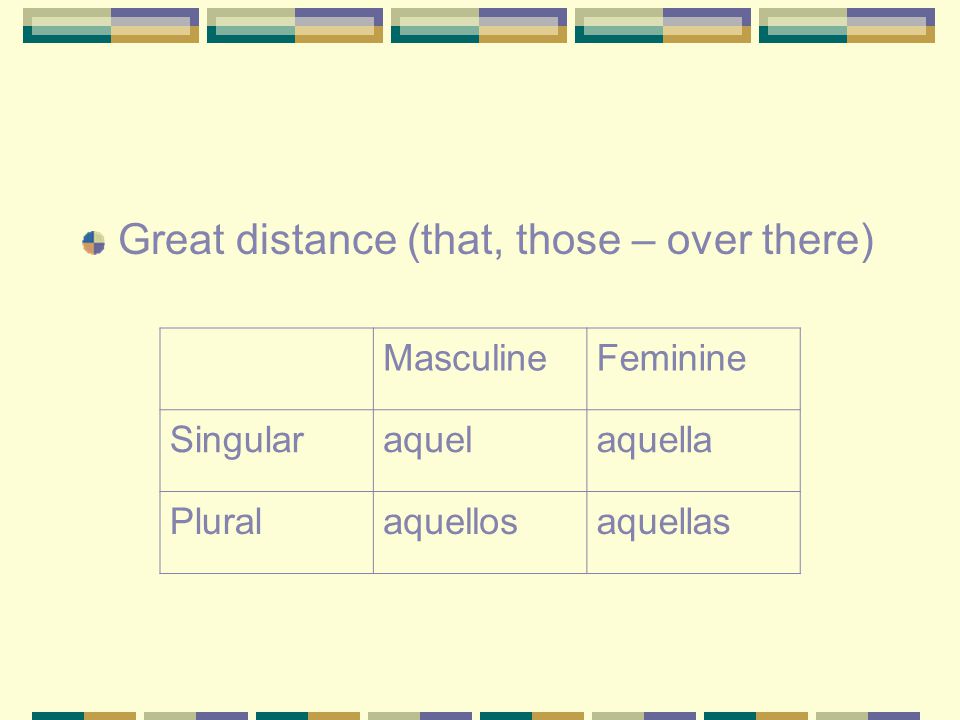960x720 pixels.
Task: Click the word 'those' in the heading
Action: pos(568,239)
